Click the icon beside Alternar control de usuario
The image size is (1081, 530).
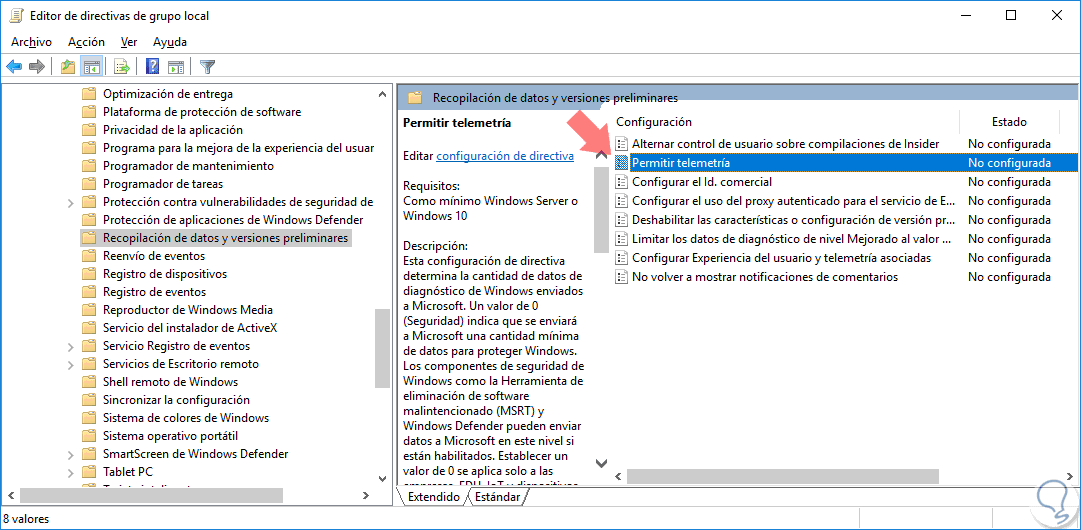(x=622, y=144)
